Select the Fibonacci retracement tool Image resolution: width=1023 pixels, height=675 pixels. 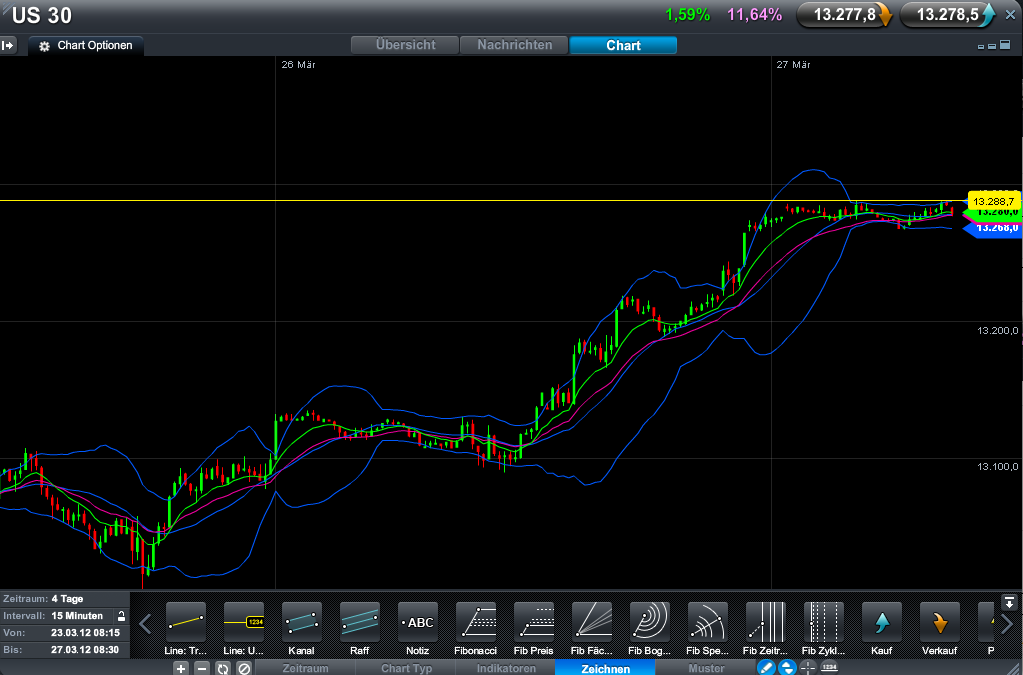pos(476,622)
